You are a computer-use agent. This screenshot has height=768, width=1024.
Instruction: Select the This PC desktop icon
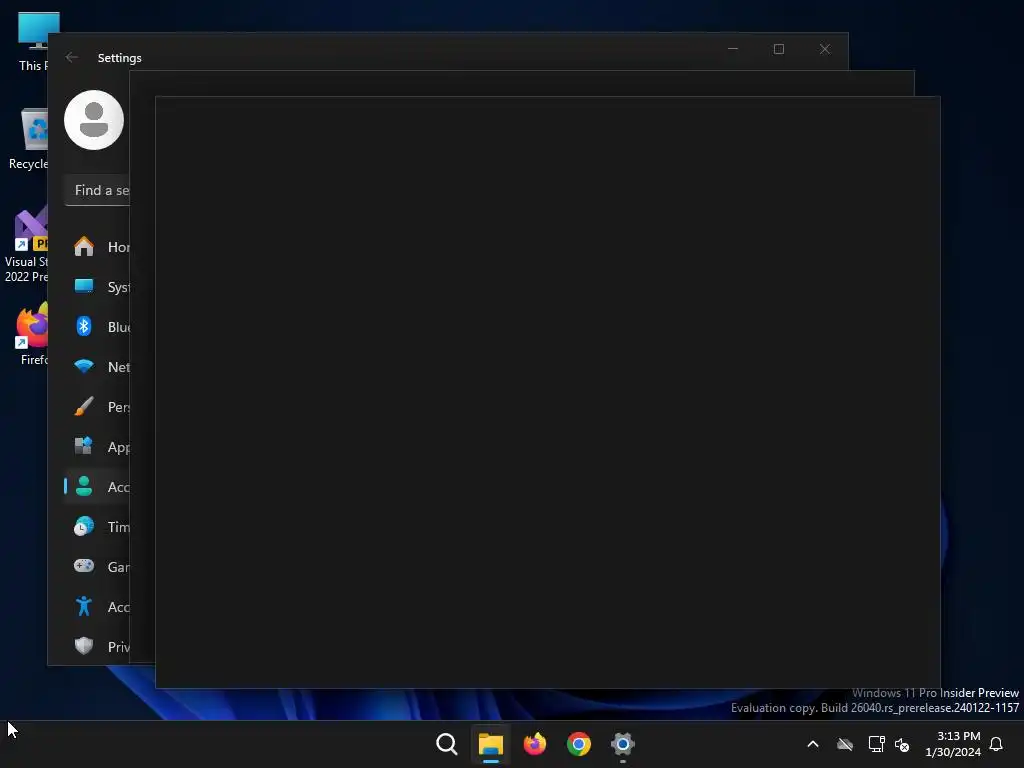tap(33, 41)
